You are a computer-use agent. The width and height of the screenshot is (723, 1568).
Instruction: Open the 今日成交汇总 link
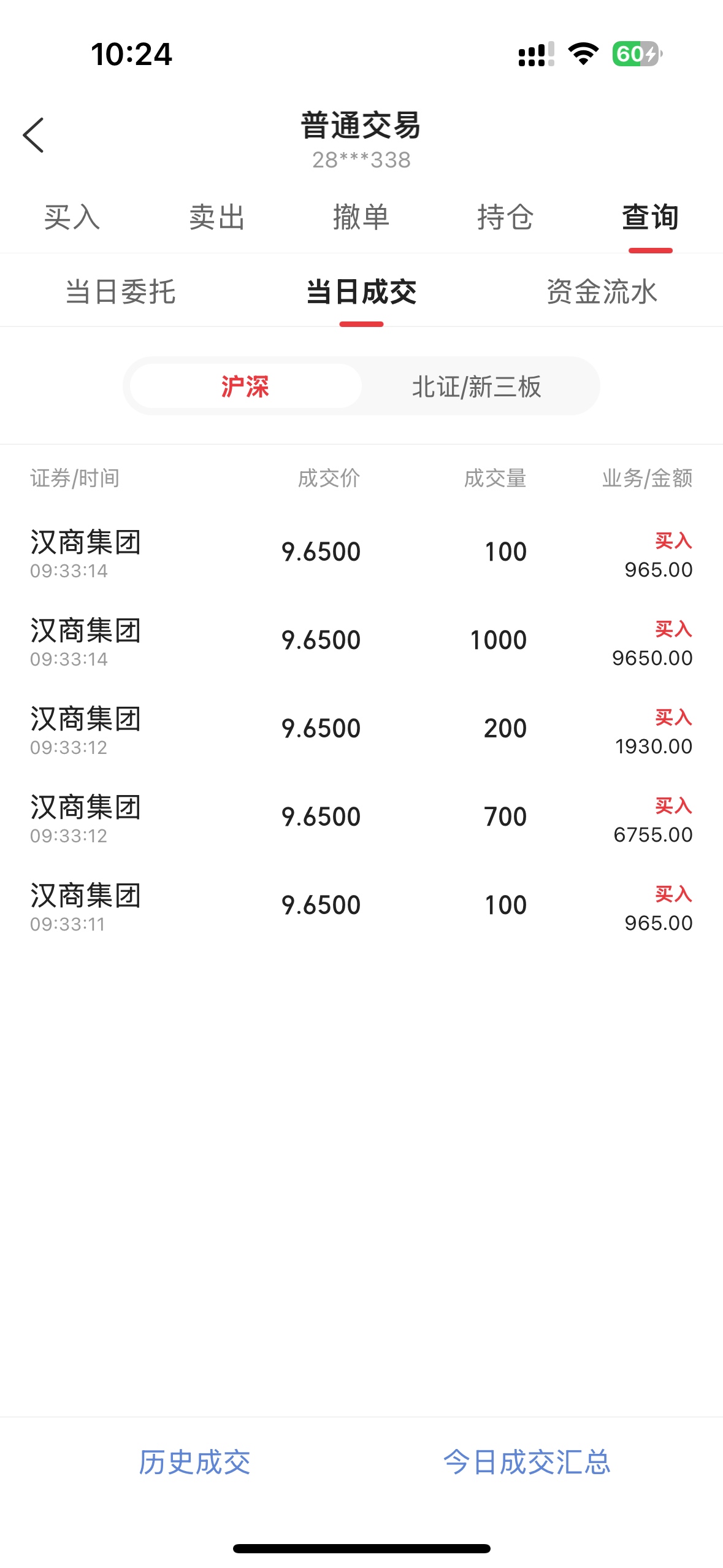(x=527, y=1462)
